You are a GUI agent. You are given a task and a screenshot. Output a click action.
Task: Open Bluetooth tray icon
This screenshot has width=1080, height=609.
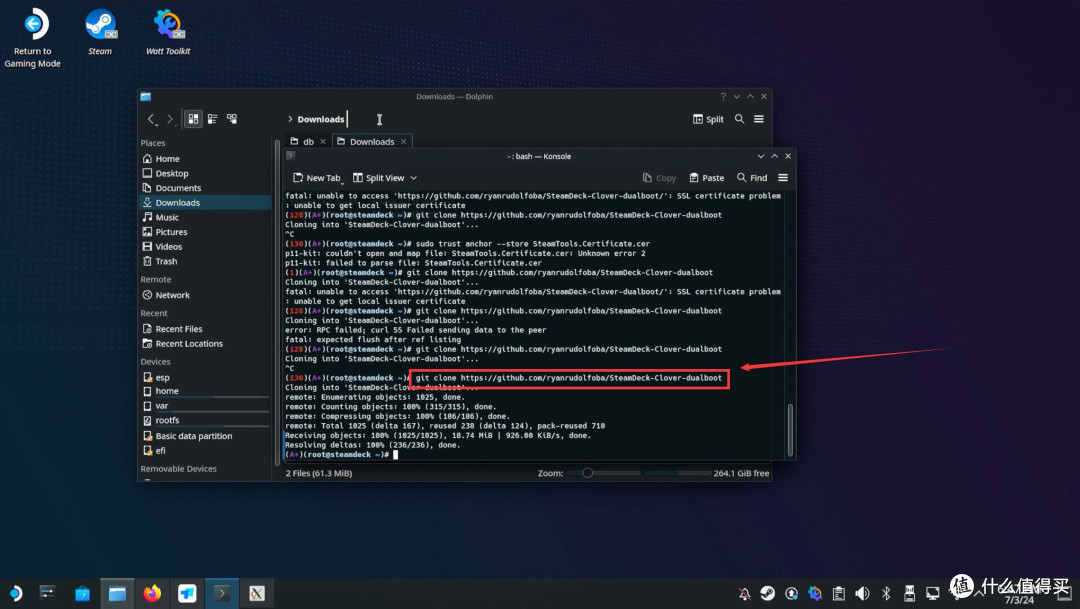(886, 593)
